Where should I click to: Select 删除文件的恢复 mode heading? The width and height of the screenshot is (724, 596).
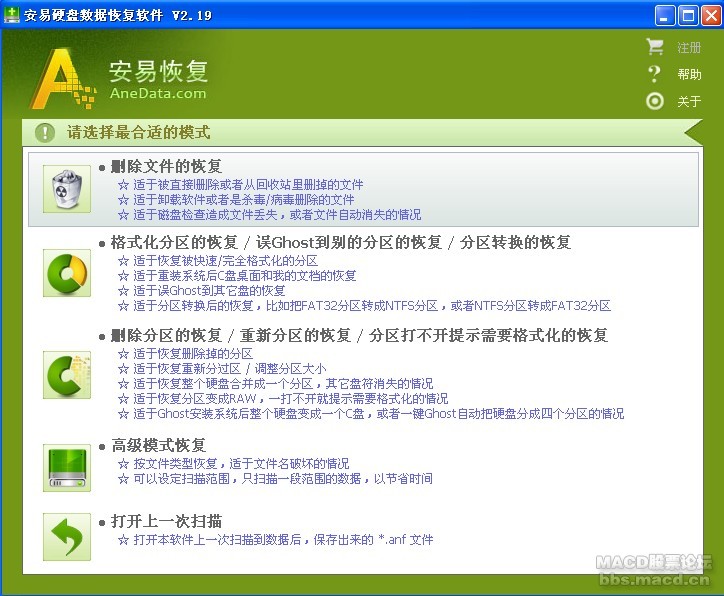166,166
